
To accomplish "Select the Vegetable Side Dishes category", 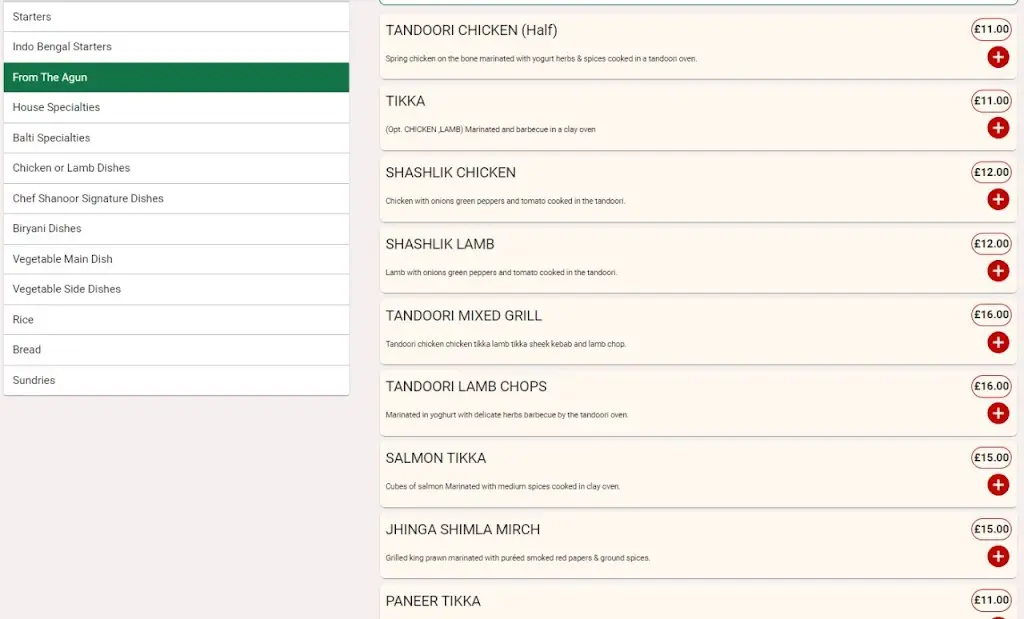I will tap(176, 289).
